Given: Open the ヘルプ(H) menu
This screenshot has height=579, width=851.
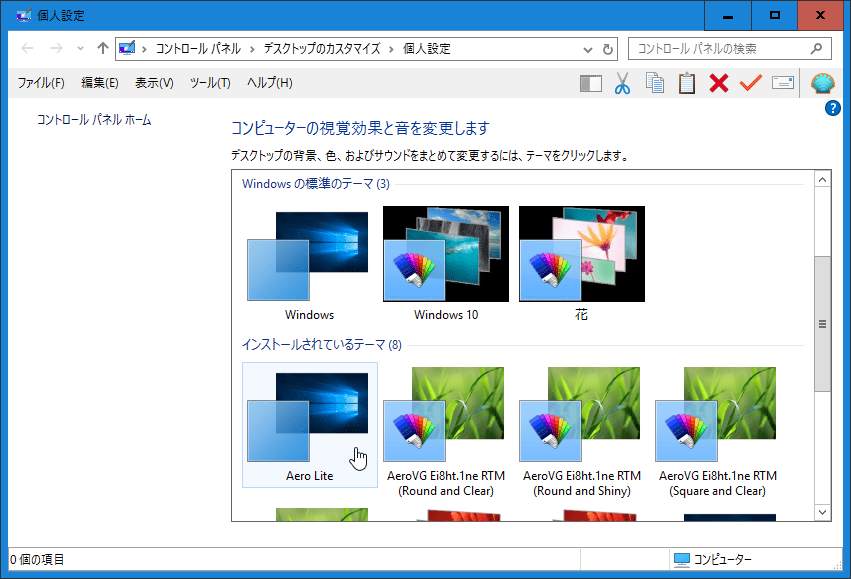Looking at the screenshot, I should click(270, 83).
